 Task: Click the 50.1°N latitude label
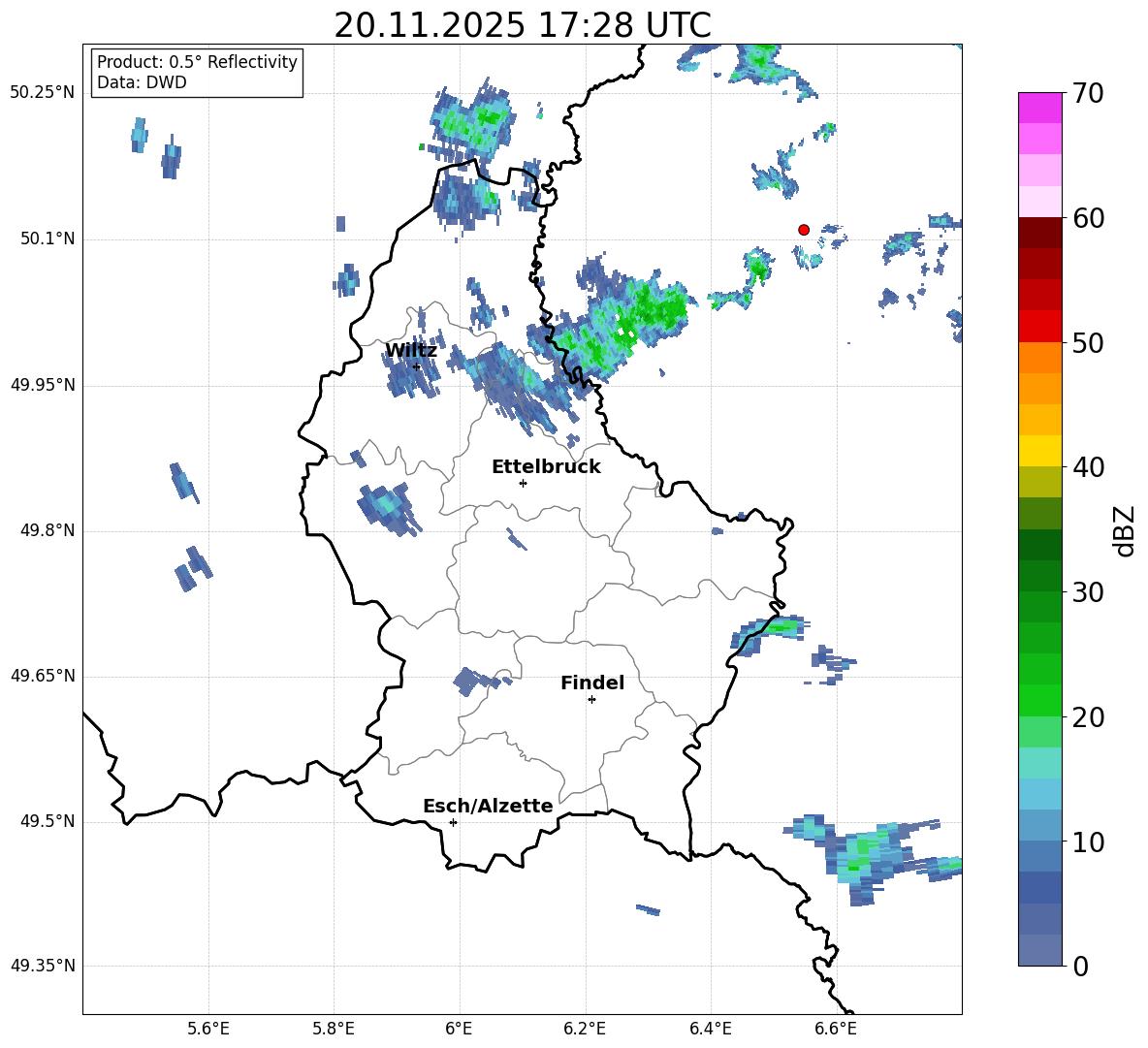pyautogui.click(x=47, y=238)
